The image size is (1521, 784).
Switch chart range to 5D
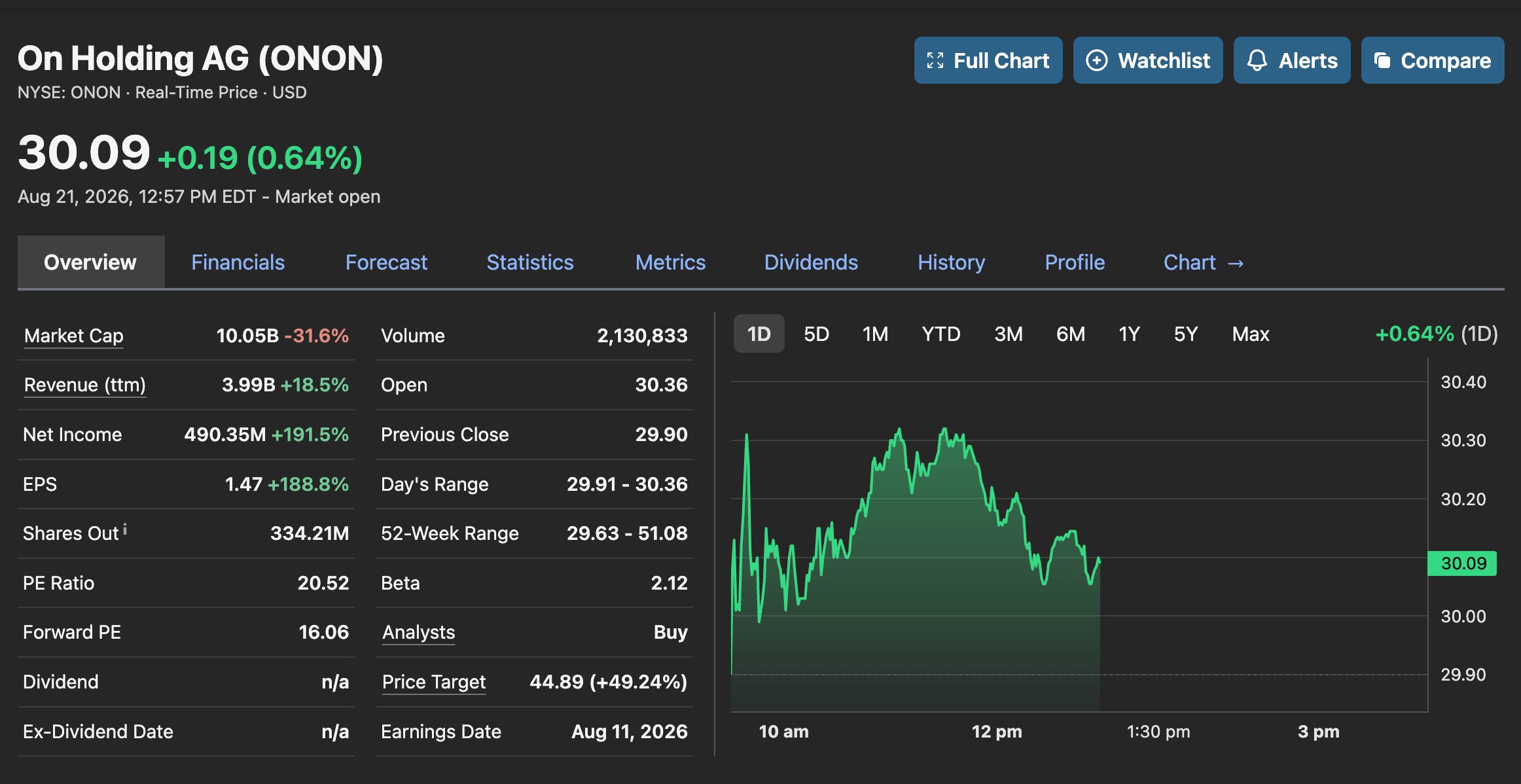816,334
